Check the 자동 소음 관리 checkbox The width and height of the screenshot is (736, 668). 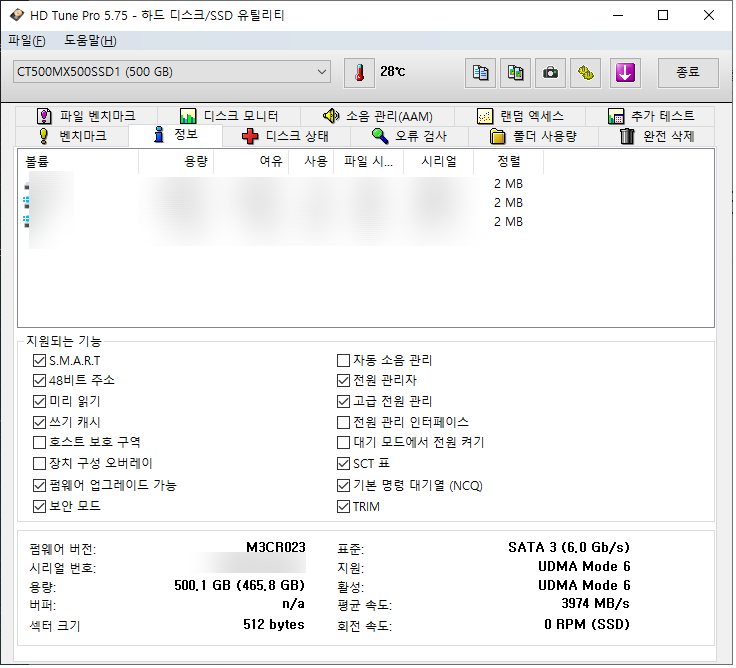[344, 361]
